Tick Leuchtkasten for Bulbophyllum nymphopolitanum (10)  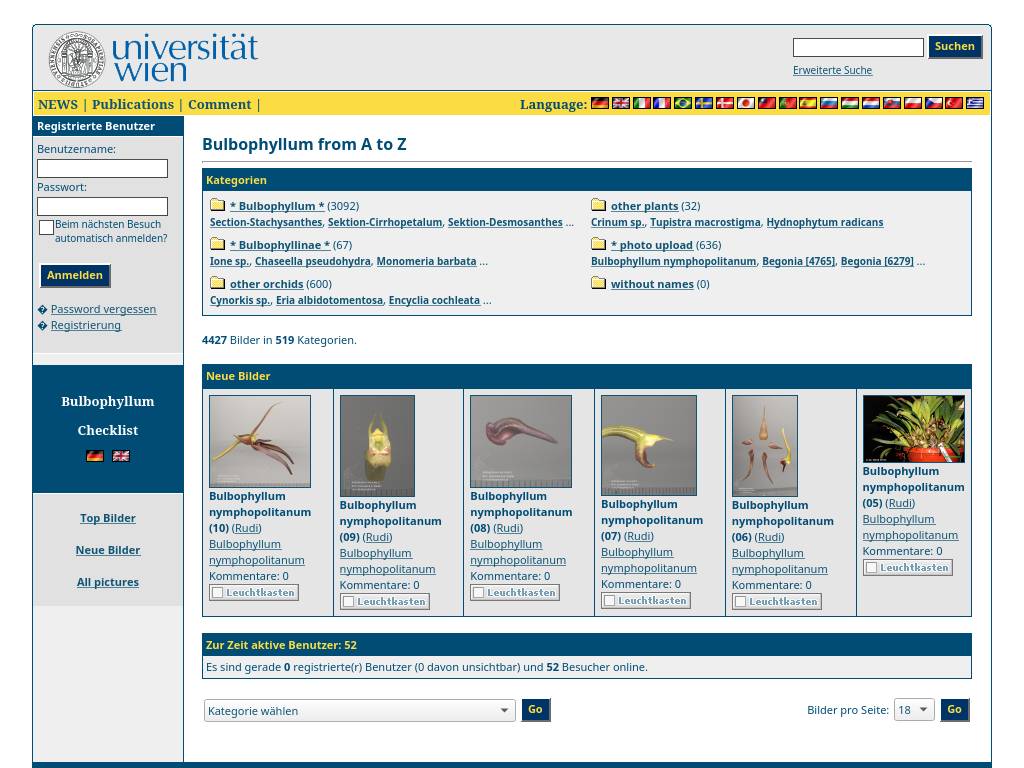(x=217, y=592)
